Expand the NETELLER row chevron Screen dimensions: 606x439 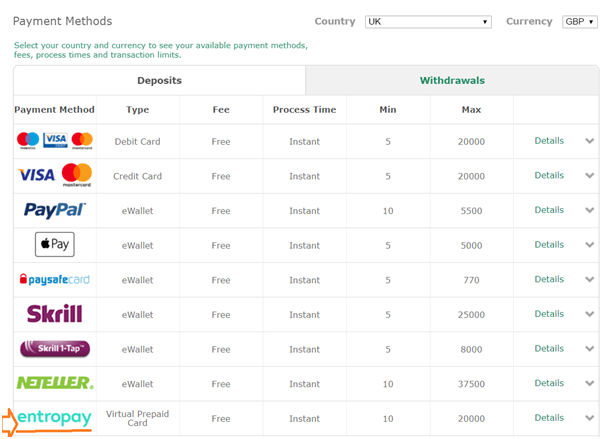point(589,383)
